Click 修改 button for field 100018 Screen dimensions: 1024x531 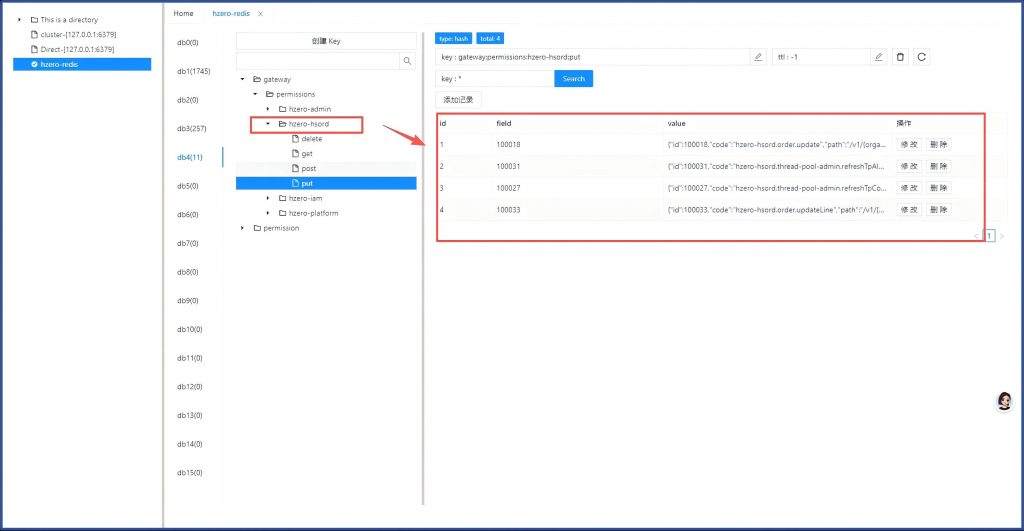click(908, 144)
